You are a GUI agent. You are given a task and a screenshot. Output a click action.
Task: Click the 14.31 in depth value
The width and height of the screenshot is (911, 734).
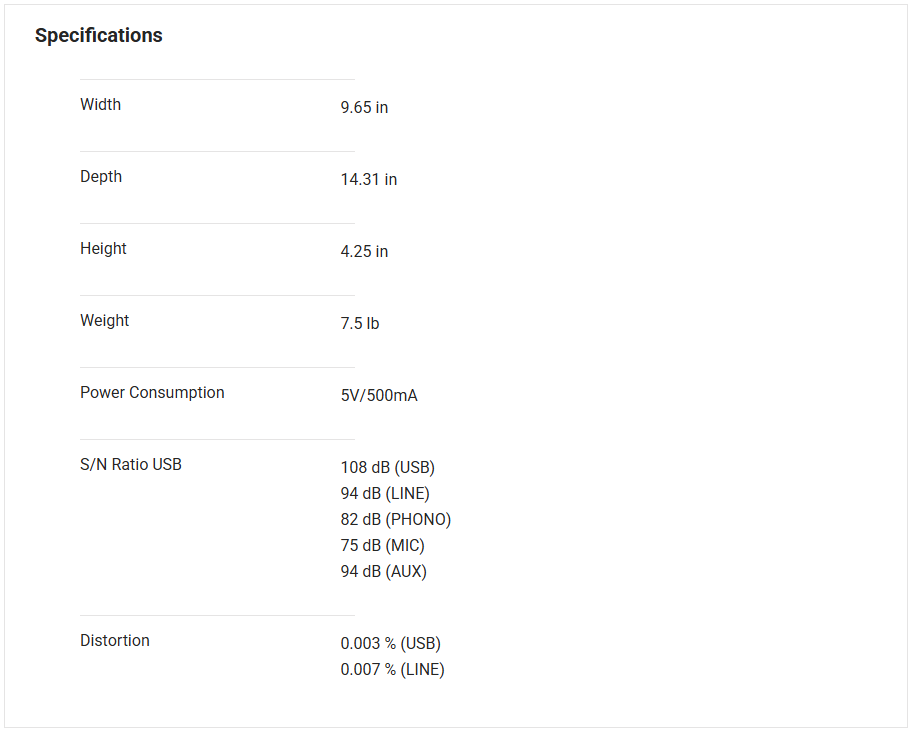pyautogui.click(x=368, y=180)
